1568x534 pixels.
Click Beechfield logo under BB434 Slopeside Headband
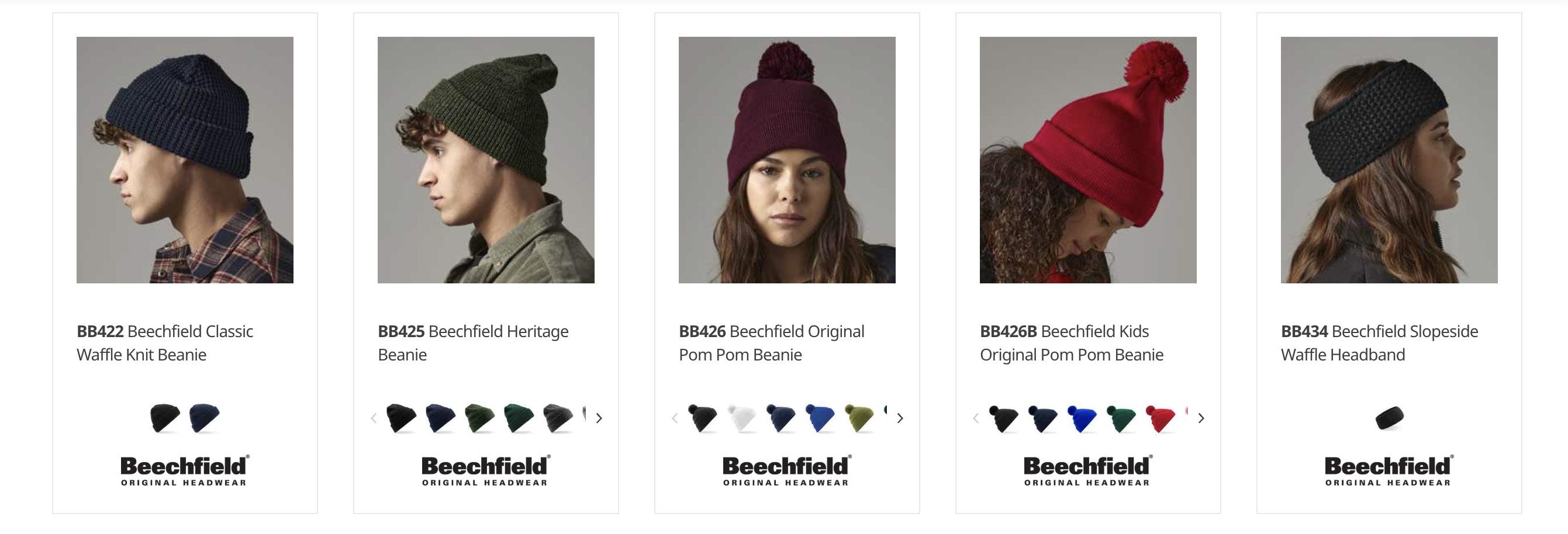point(1389,470)
